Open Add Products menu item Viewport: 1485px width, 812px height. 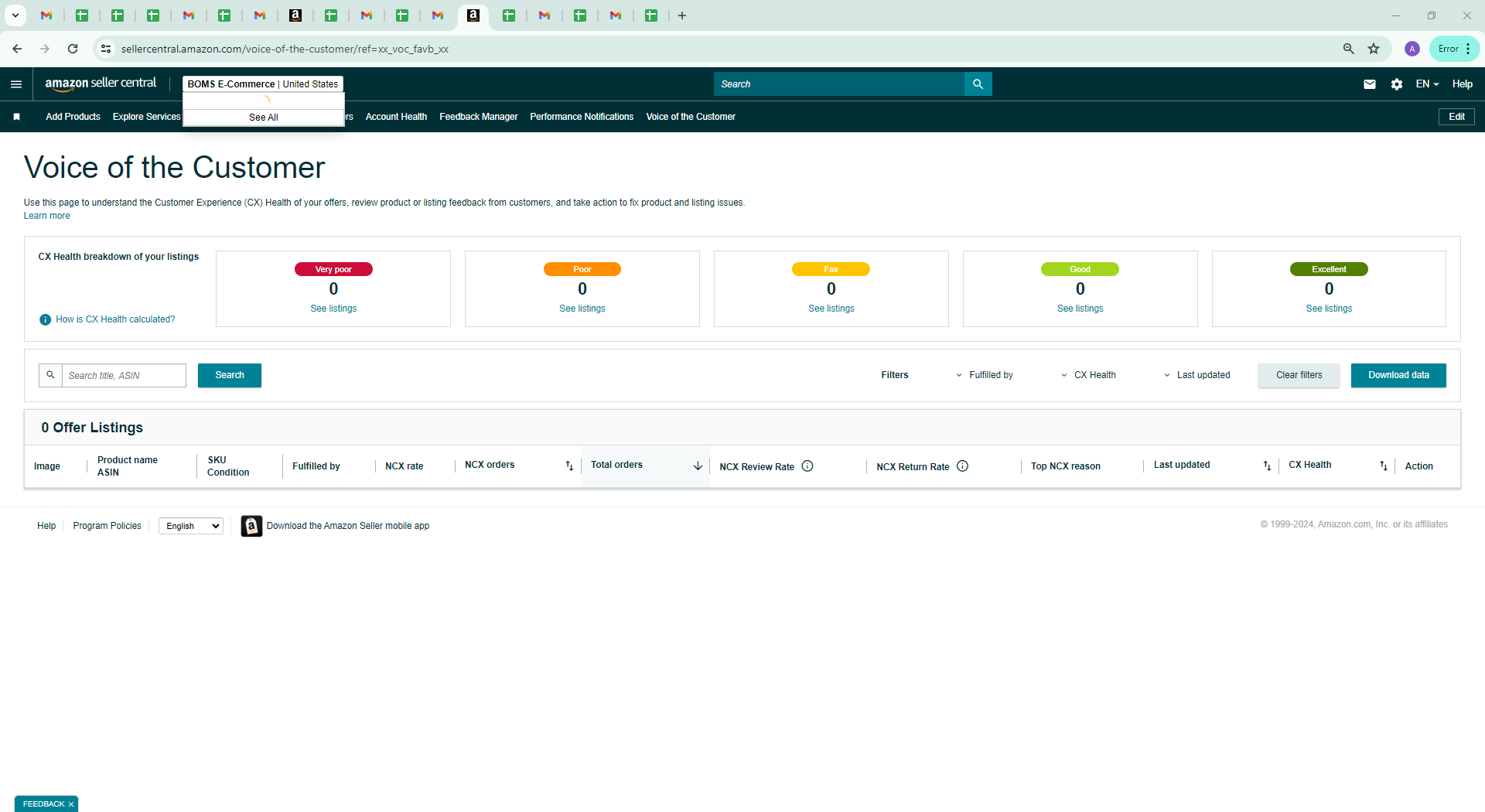73,117
